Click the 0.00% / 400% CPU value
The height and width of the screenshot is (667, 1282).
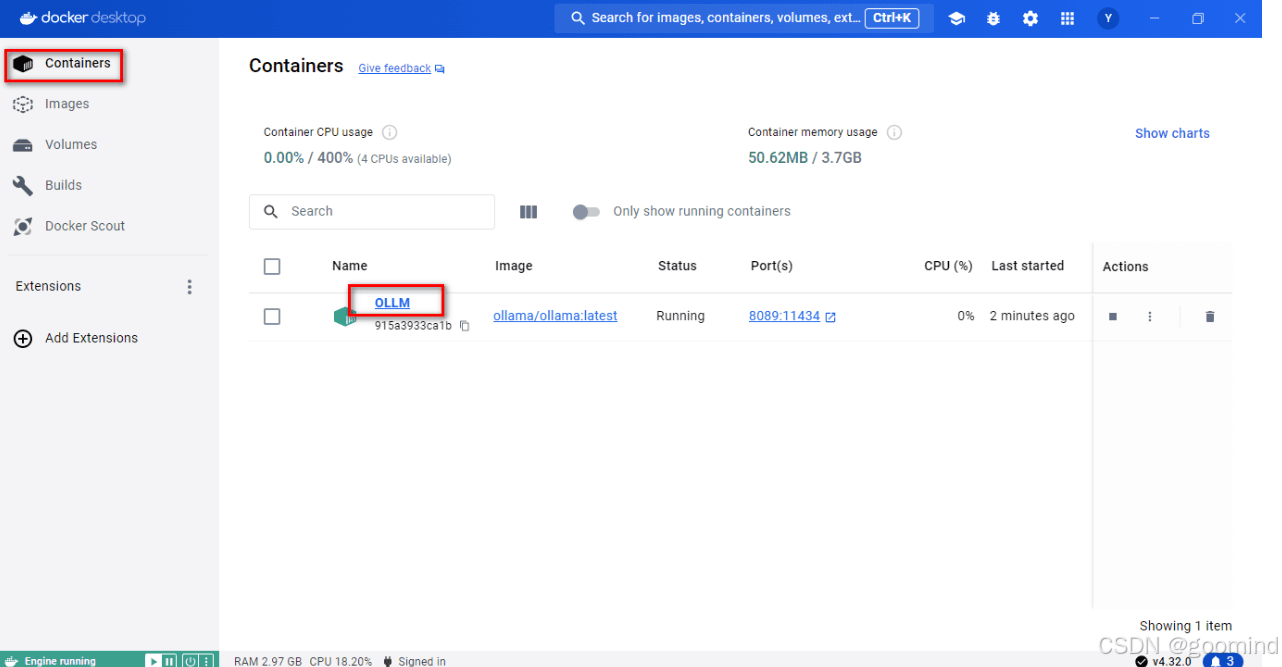(308, 158)
